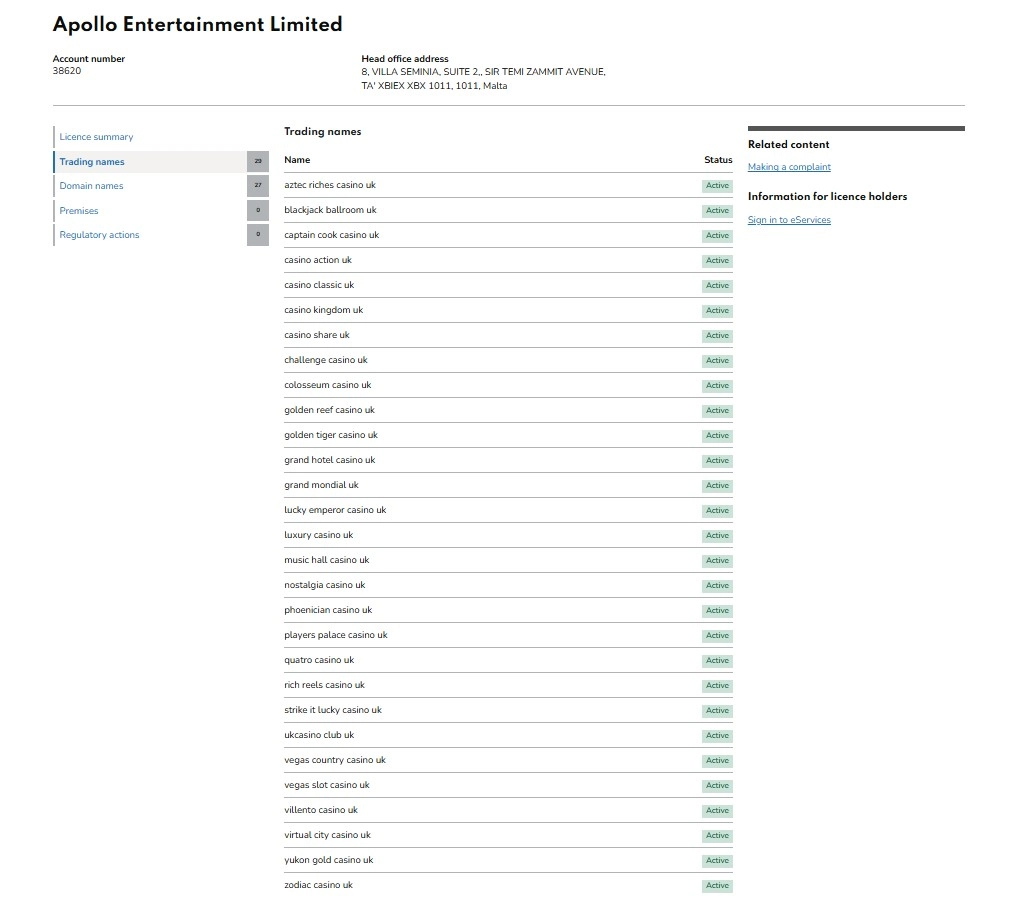This screenshot has width=1009, height=897.
Task: Click 'nostalgia casino uk' entry
Action: (324, 585)
